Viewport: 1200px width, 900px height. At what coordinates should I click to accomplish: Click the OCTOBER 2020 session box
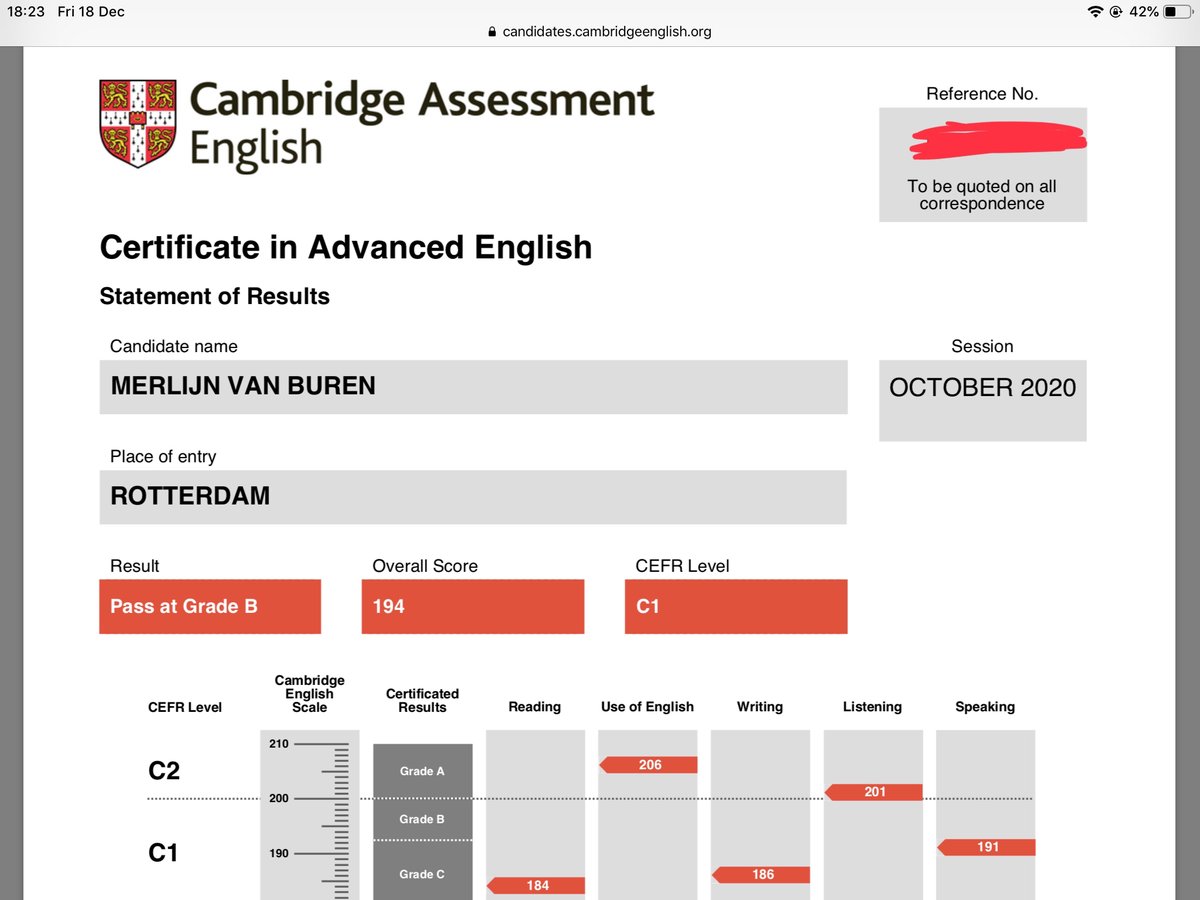(x=983, y=400)
